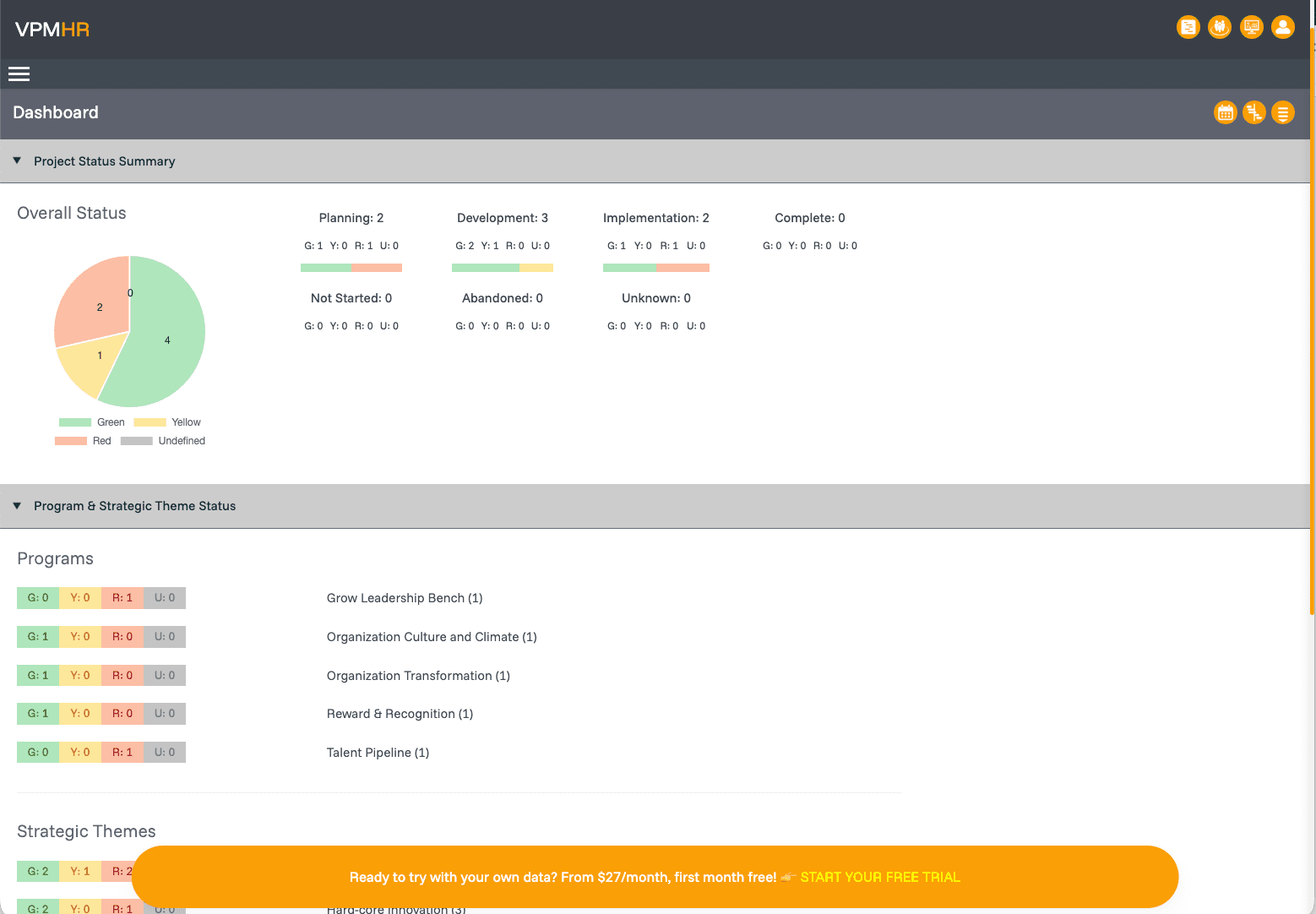Open the Grow Leadership Bench program
The width and height of the screenshot is (1316, 914).
pyautogui.click(x=404, y=598)
